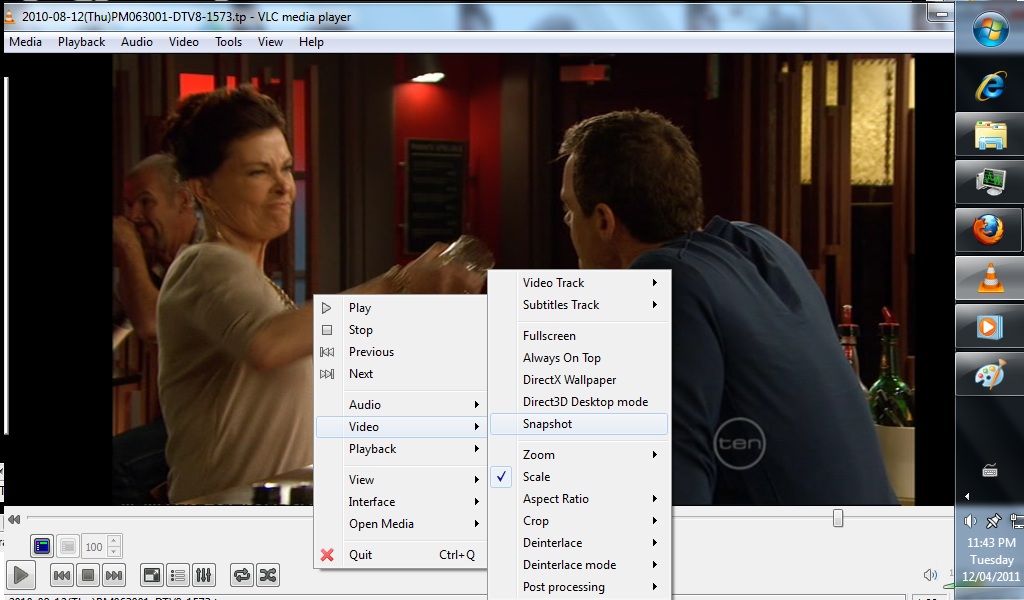Screen dimensions: 1024x600
Task: Click the seek bar position handle
Action: tap(838, 518)
